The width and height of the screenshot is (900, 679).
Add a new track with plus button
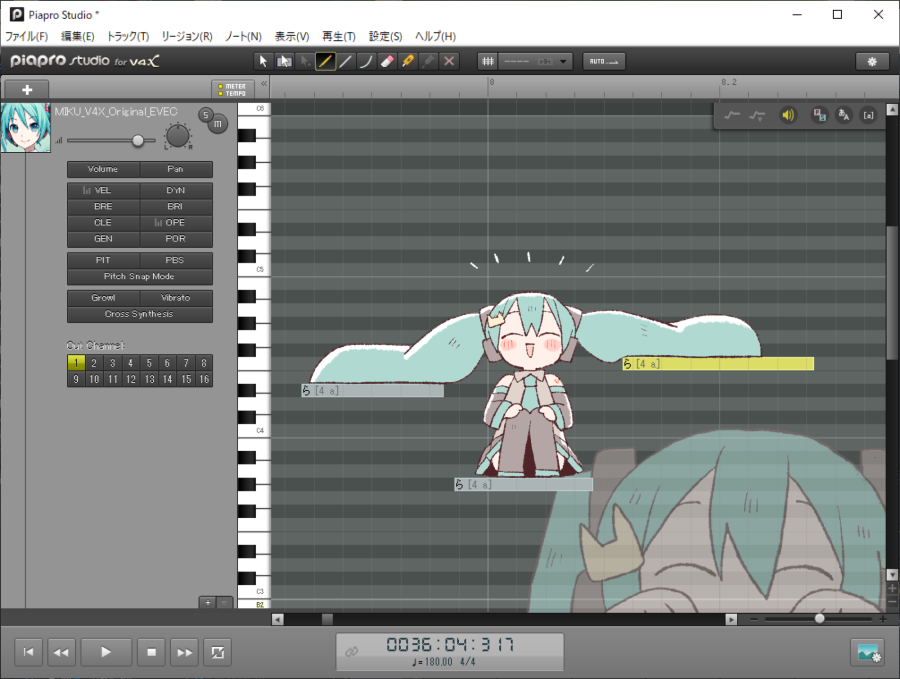click(x=26, y=90)
